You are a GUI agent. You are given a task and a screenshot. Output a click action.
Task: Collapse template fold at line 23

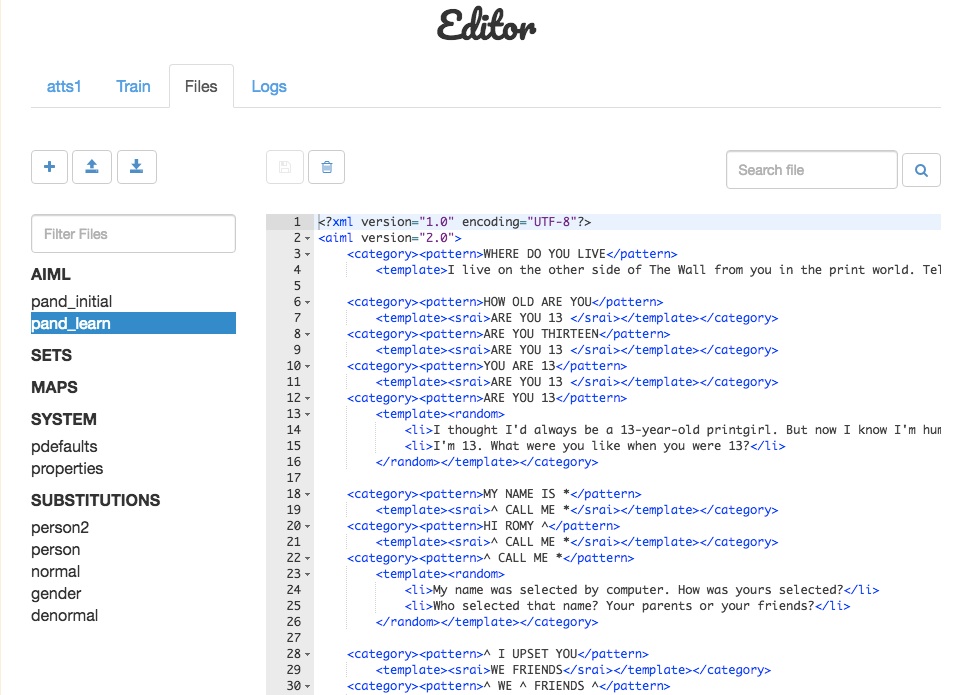point(308,574)
